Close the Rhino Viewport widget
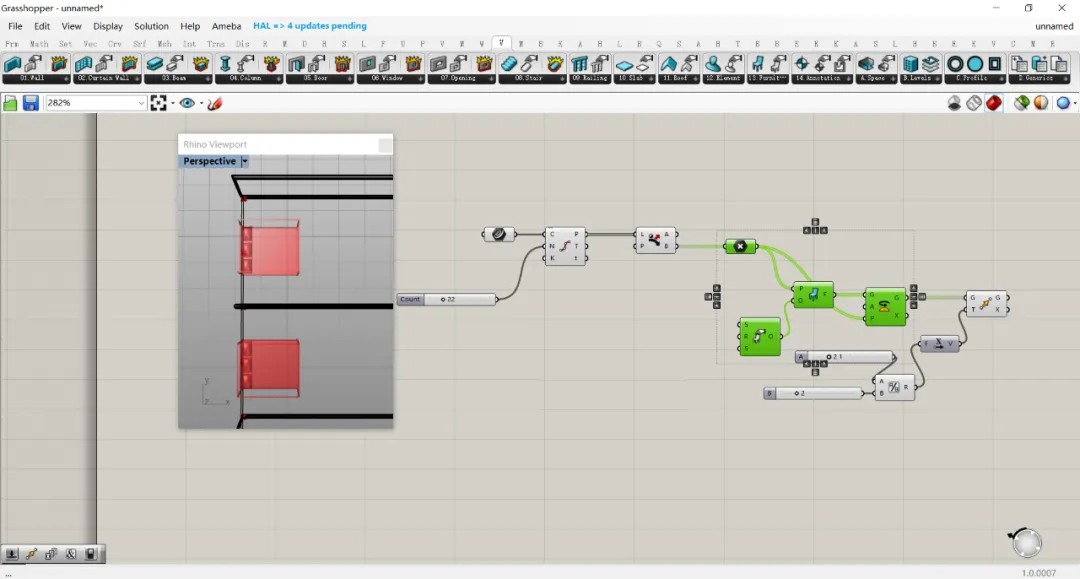Image resolution: width=1080 pixels, height=579 pixels. 385,145
